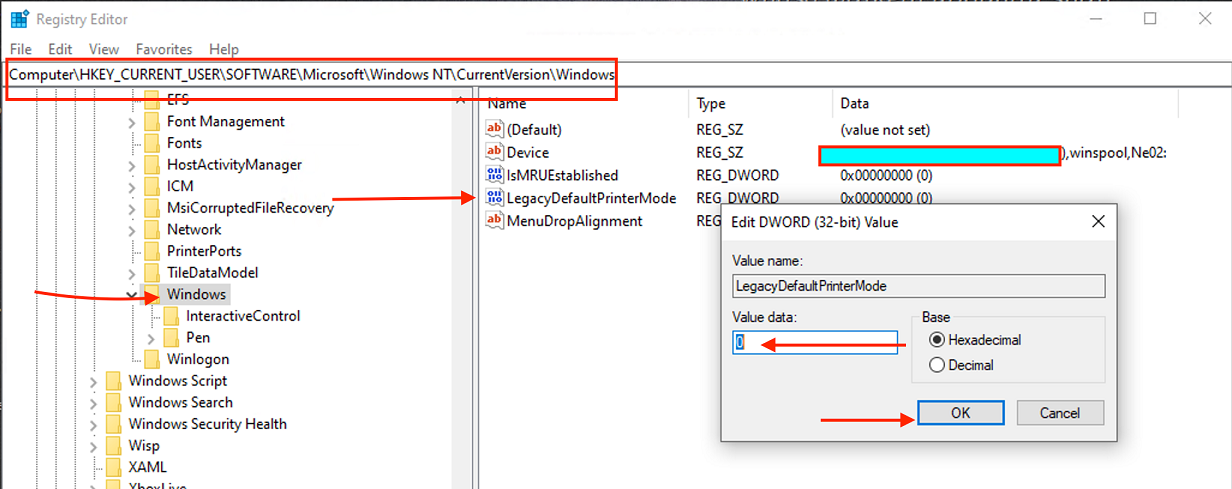
Task: Select the Hexadecimal base option
Action: [x=937, y=340]
